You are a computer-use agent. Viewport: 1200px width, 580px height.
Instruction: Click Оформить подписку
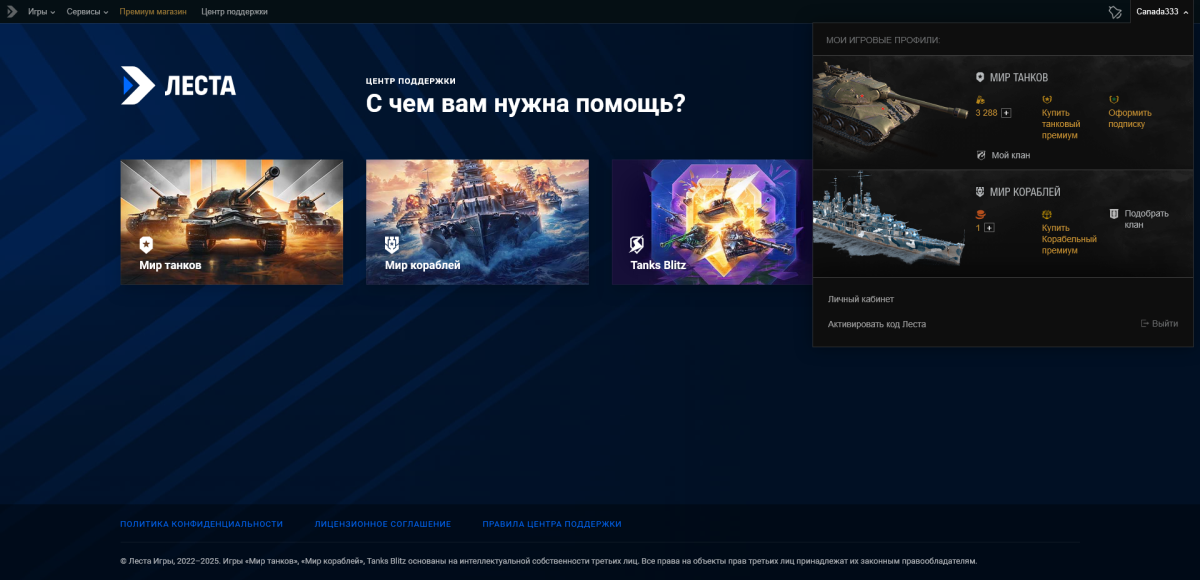coord(1130,118)
